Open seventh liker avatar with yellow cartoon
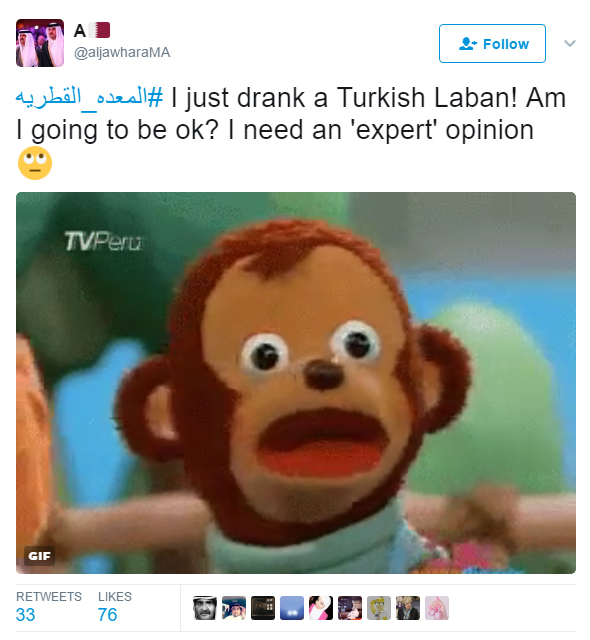 (x=379, y=608)
